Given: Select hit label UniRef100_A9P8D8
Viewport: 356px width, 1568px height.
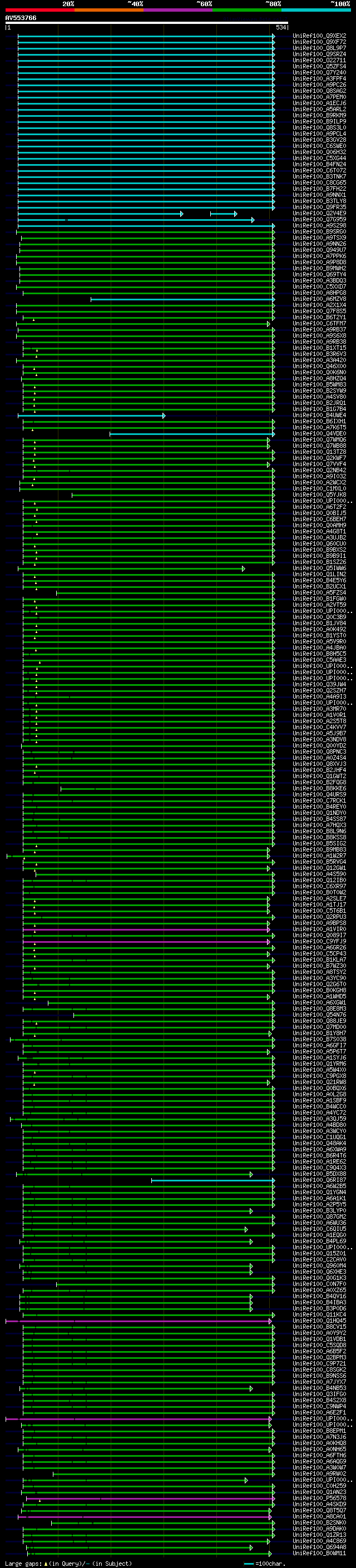Looking at the screenshot, I should click(x=319, y=263).
